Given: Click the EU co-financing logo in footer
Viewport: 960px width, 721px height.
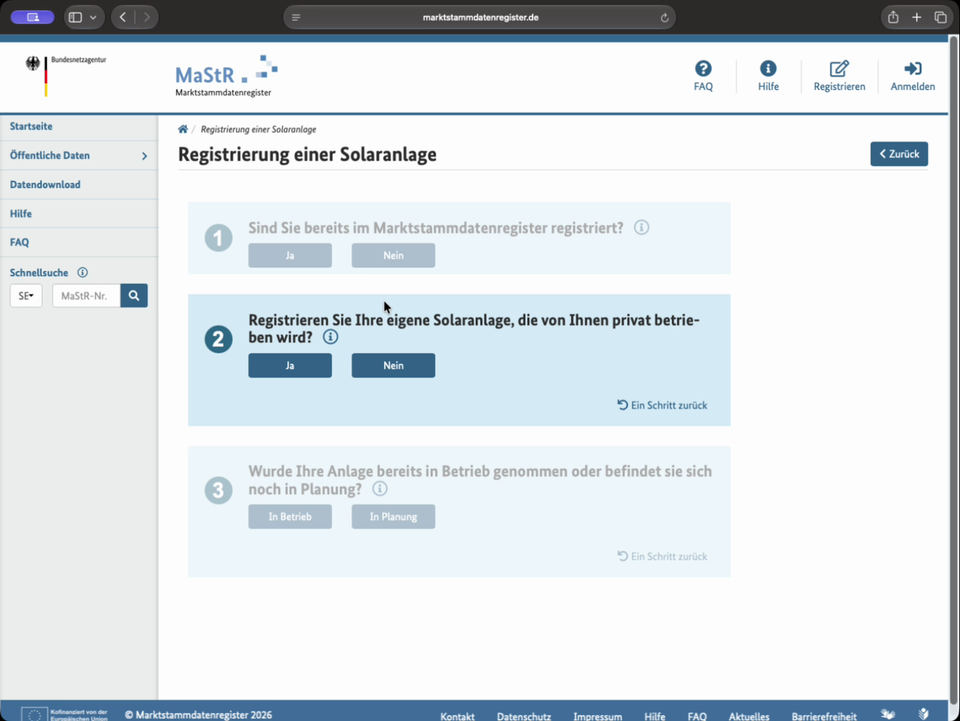Looking at the screenshot, I should pyautogui.click(x=64, y=714).
